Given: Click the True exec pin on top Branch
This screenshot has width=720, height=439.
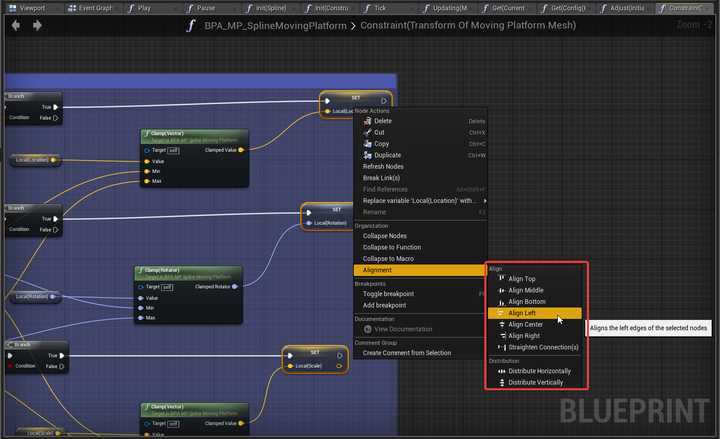Looking at the screenshot, I should point(56,107).
